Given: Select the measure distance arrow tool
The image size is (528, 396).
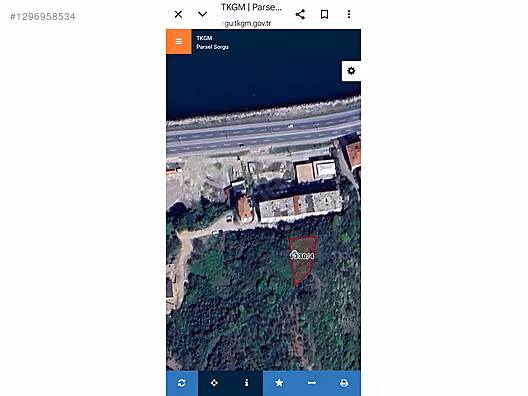Looking at the screenshot, I should 312,383.
